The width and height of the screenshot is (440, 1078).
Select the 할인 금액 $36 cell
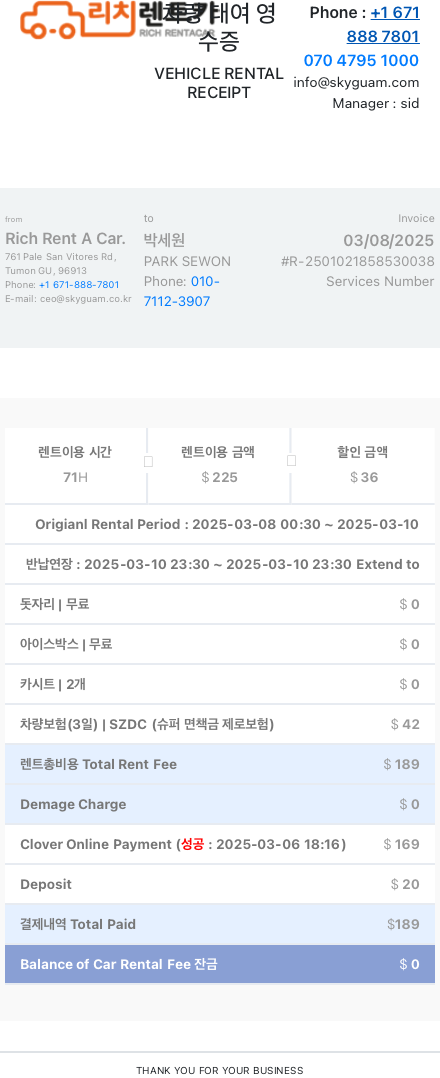click(x=363, y=465)
